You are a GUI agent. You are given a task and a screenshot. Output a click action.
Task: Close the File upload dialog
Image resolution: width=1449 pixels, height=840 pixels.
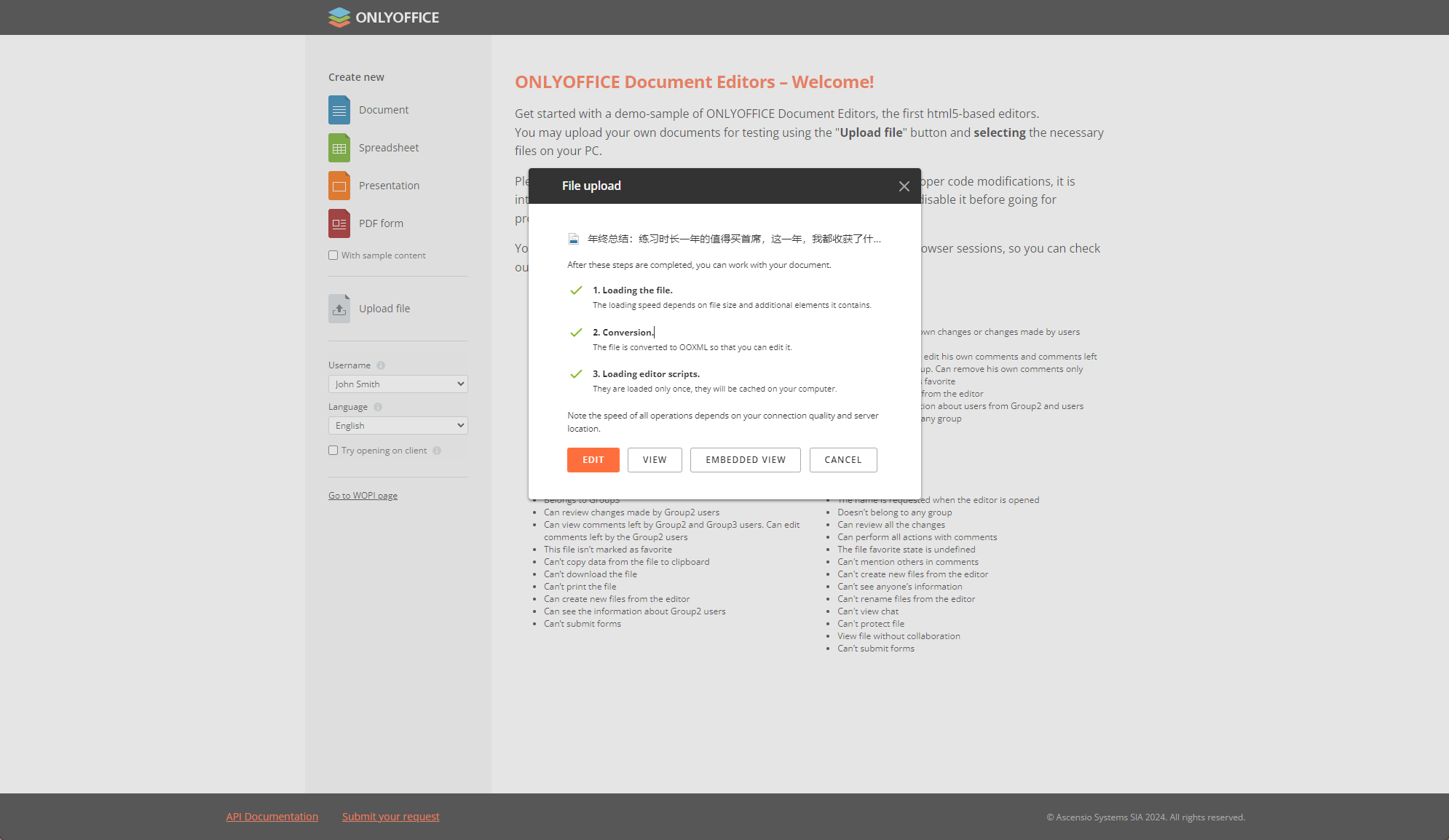click(x=904, y=186)
